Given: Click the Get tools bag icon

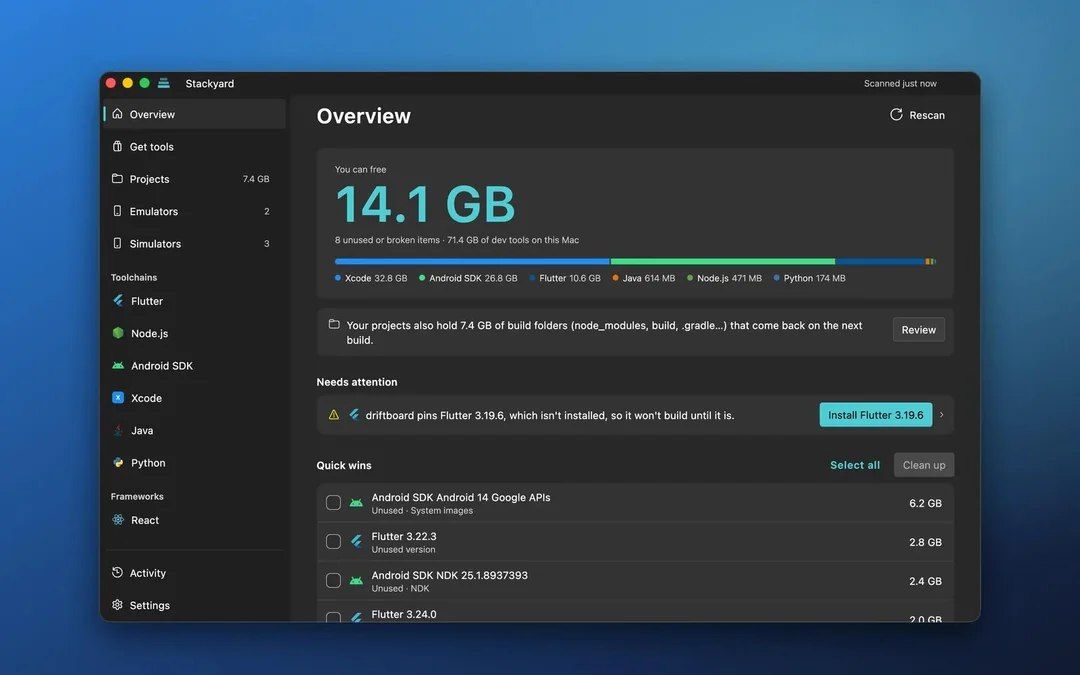Looking at the screenshot, I should [117, 146].
